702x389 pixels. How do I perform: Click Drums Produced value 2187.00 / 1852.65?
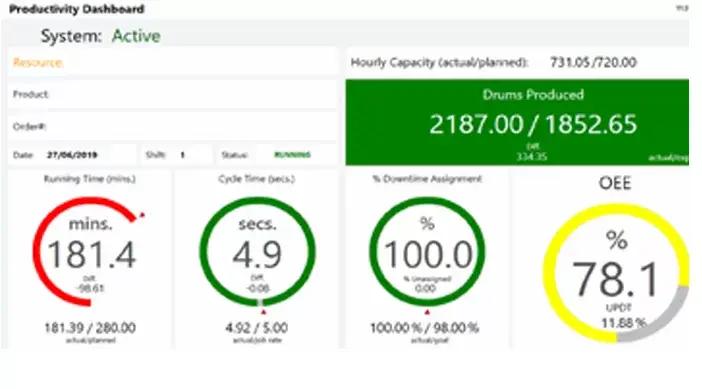pyautogui.click(x=533, y=124)
